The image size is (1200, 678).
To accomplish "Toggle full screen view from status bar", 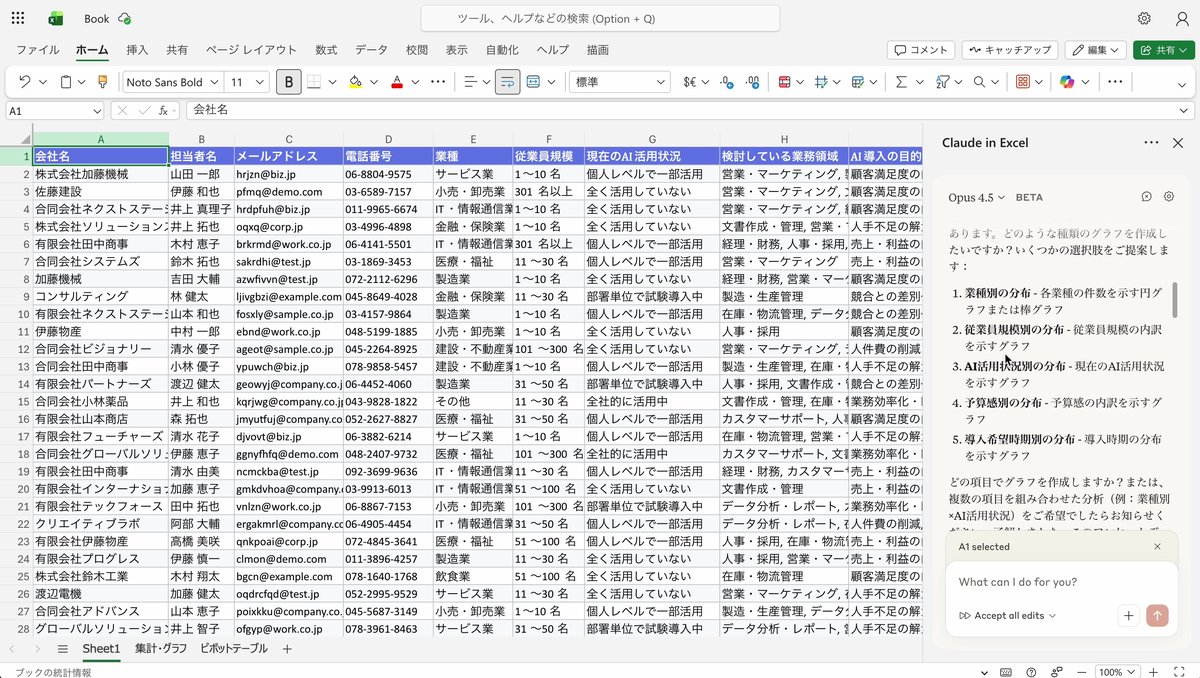I will 1179,672.
